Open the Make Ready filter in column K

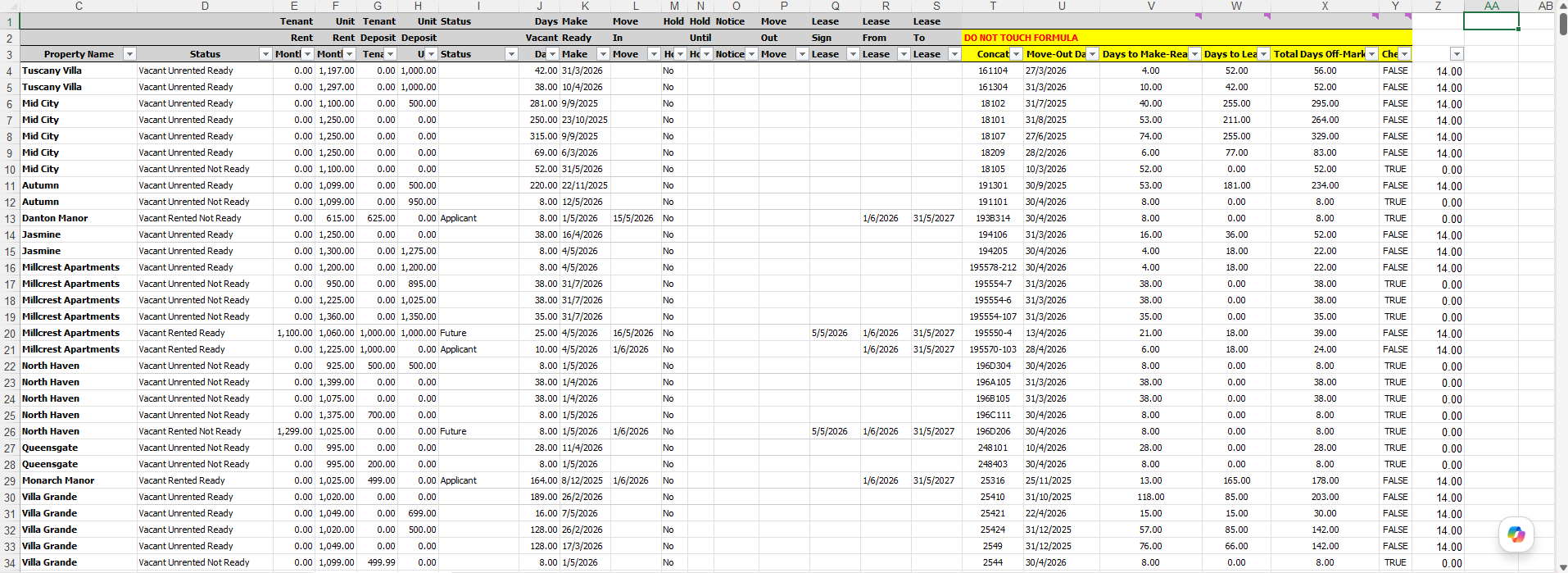[x=603, y=54]
